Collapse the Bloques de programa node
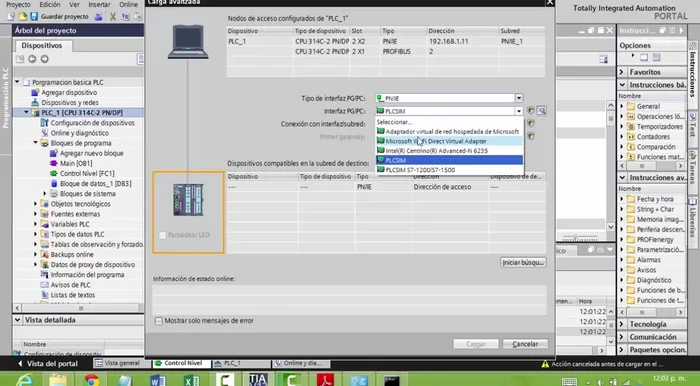The width and height of the screenshot is (700, 386). pos(36,143)
